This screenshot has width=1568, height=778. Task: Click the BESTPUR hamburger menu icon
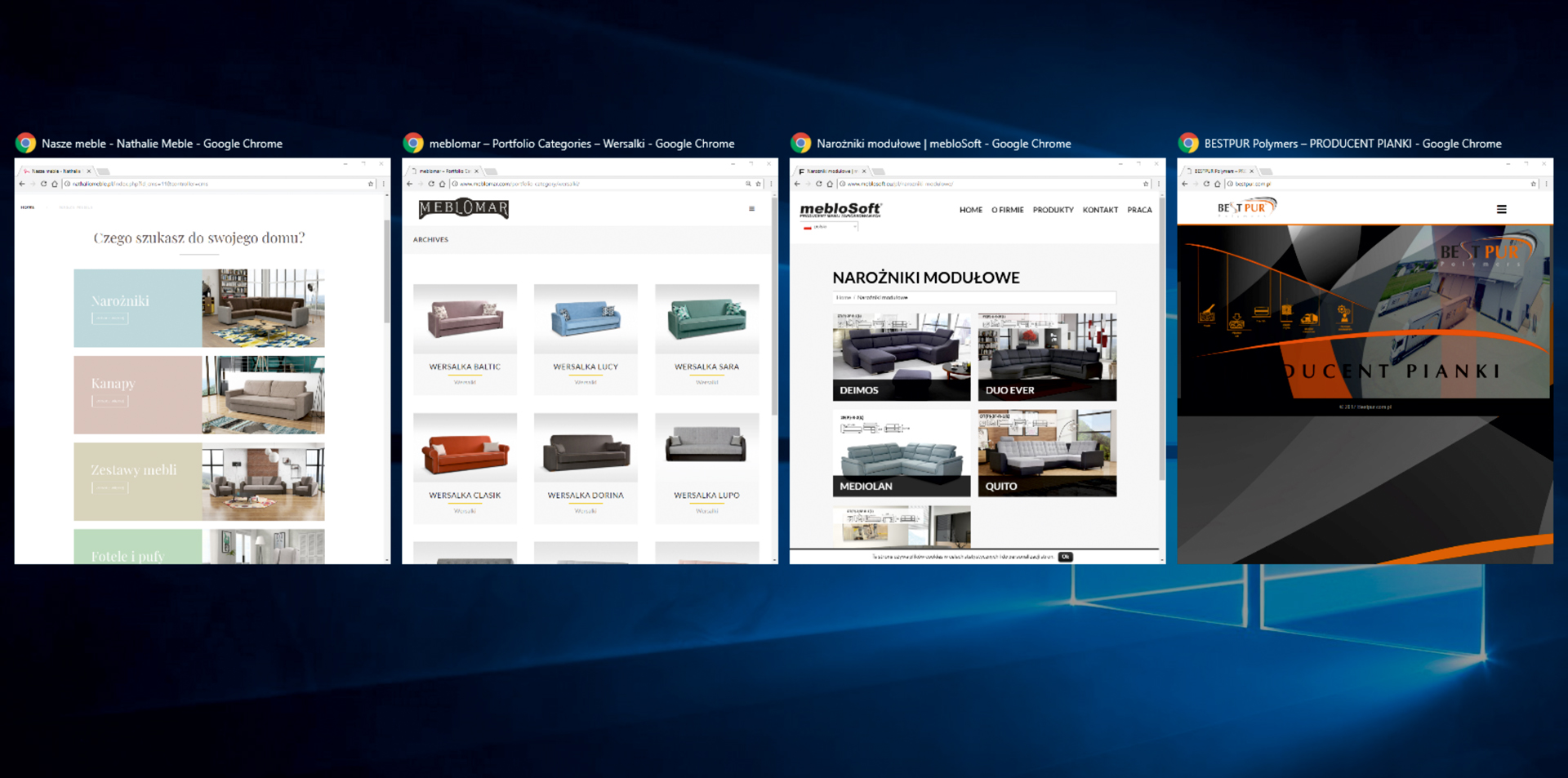[1501, 210]
